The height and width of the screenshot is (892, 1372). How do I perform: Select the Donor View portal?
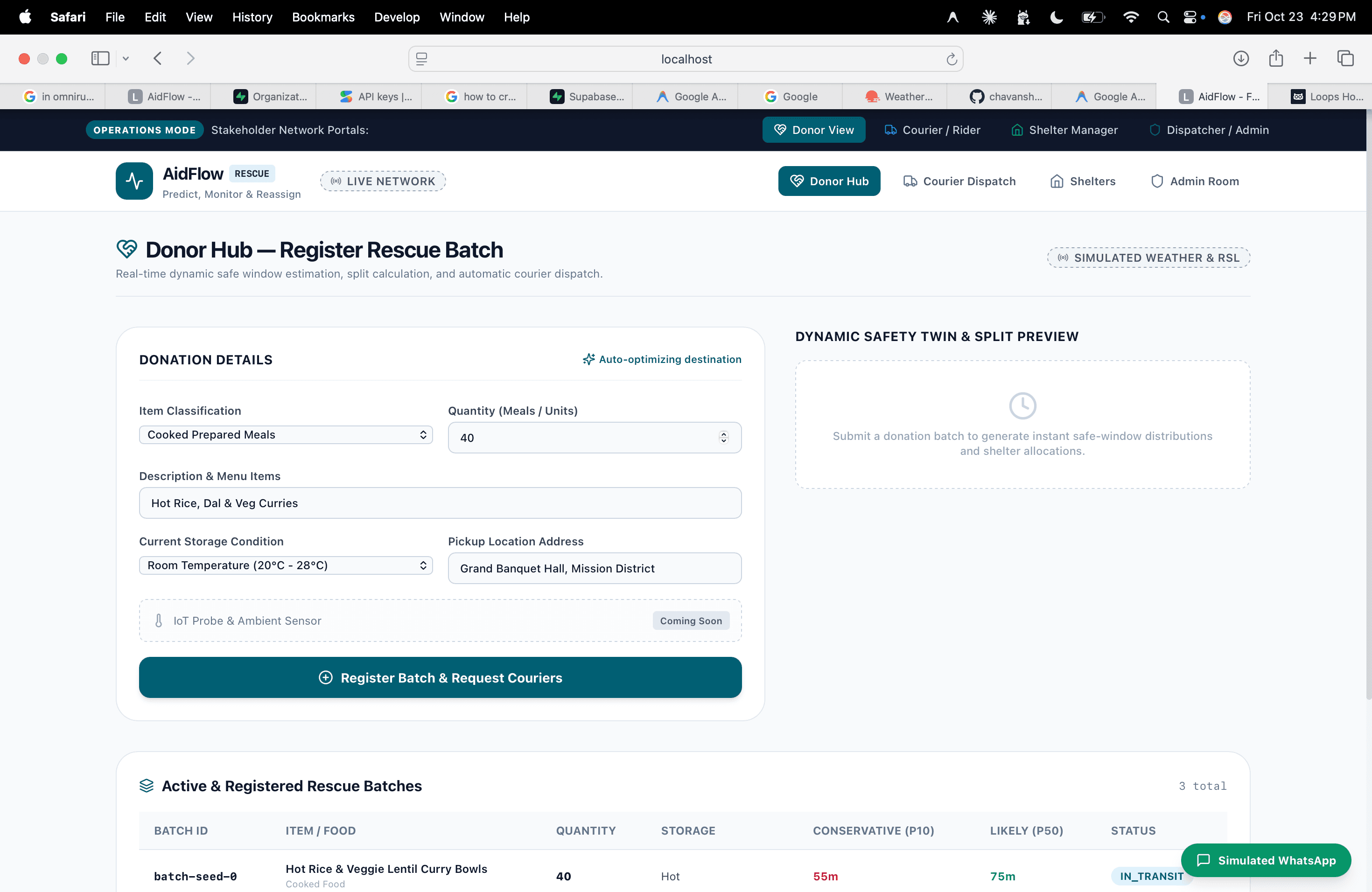coord(814,130)
